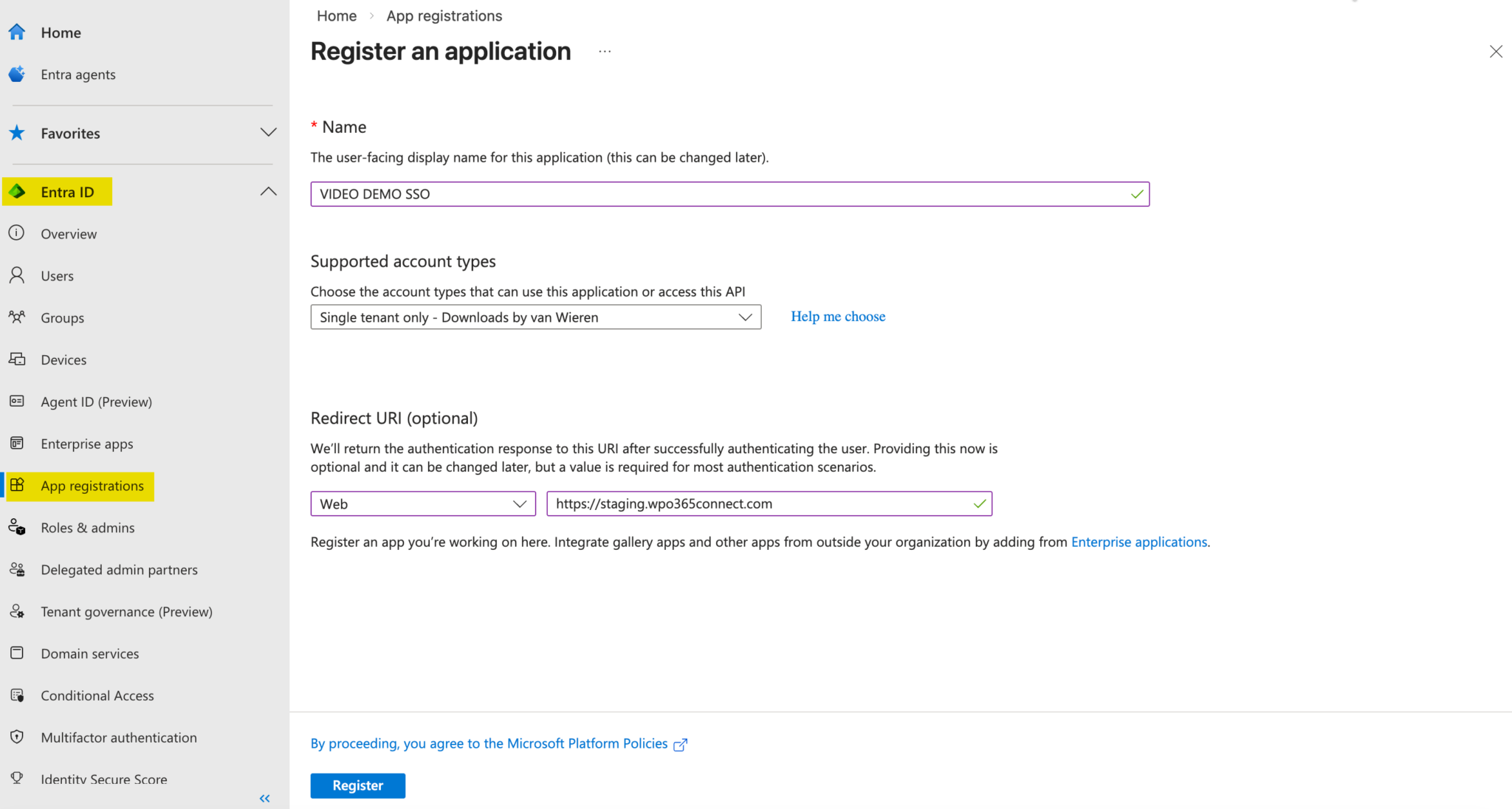Collapse the sidebar with double-chevron icon

[x=265, y=799]
